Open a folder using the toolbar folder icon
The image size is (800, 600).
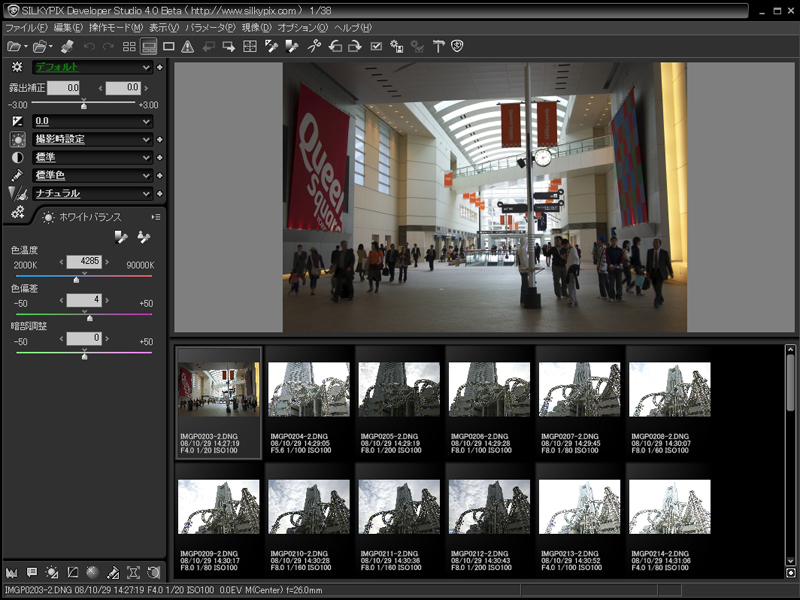coord(15,46)
